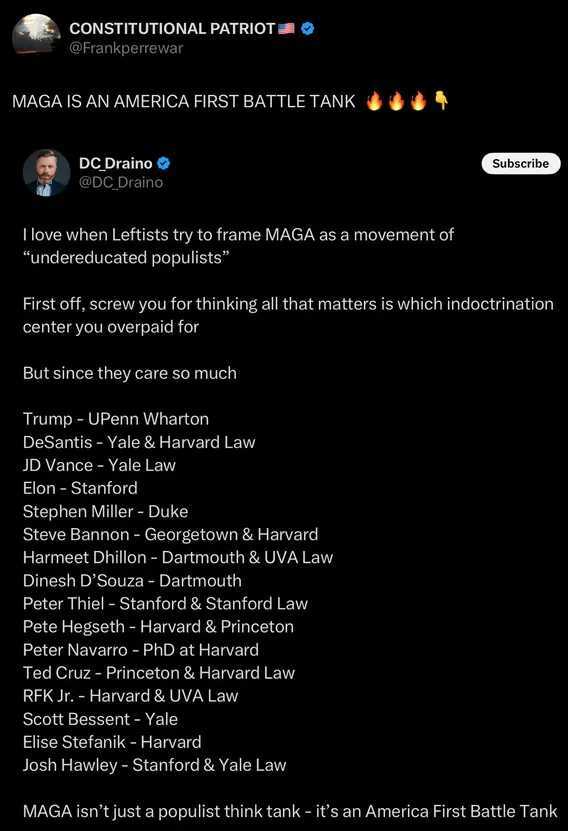This screenshot has width=568, height=831.
Task: Click the CONSTITUTIONAL PATRIOT display name
Action: coord(172,28)
